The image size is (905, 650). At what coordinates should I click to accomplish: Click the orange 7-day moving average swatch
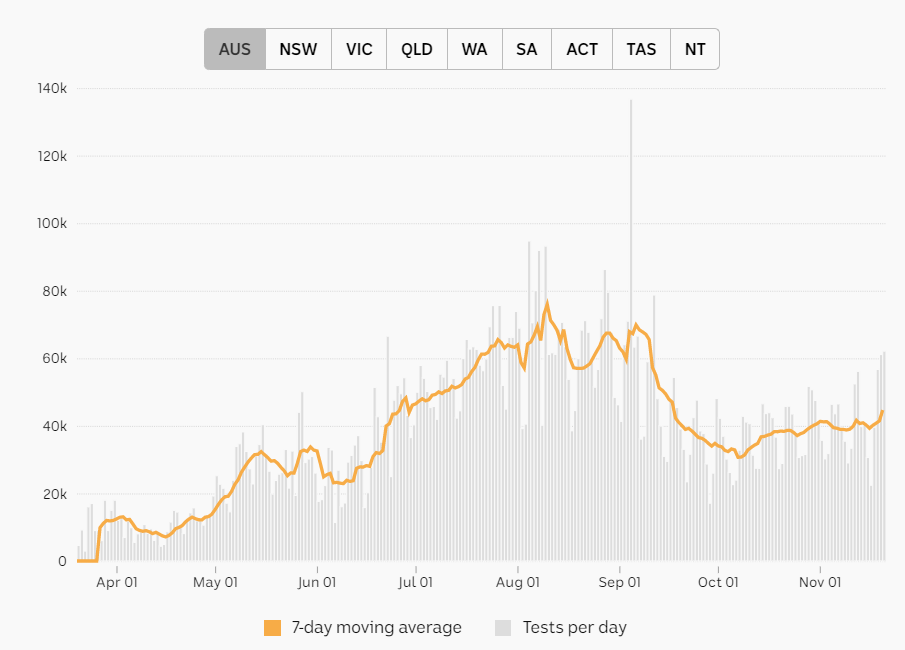pos(272,628)
